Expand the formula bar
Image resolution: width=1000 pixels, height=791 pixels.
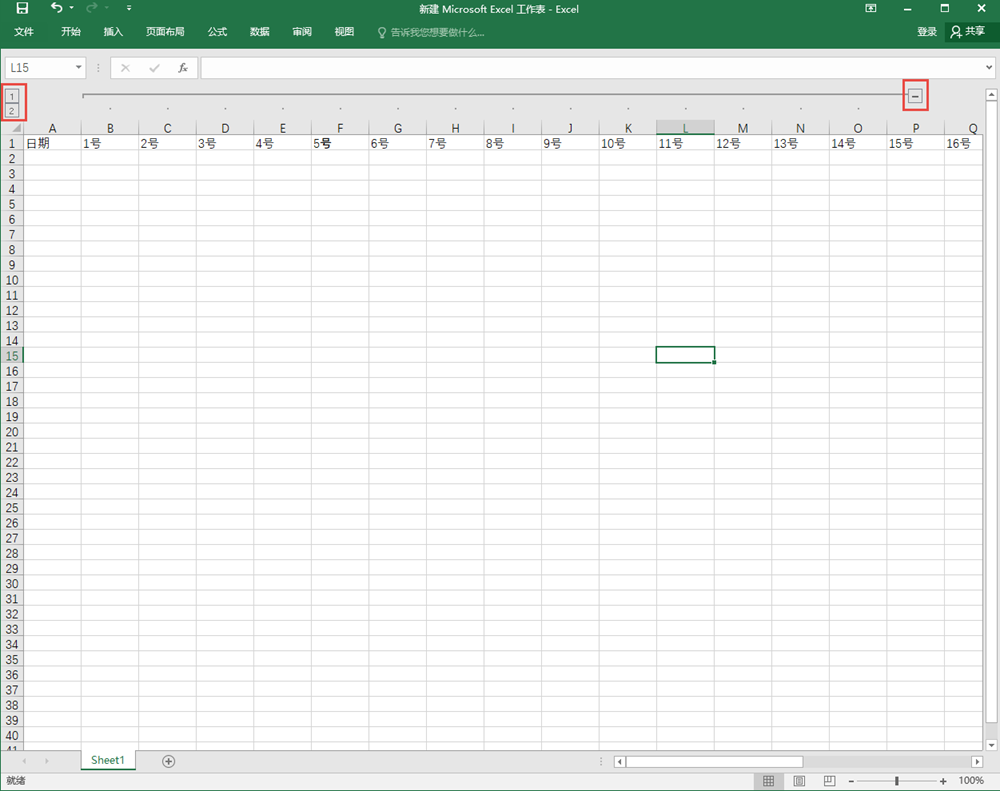(x=989, y=68)
